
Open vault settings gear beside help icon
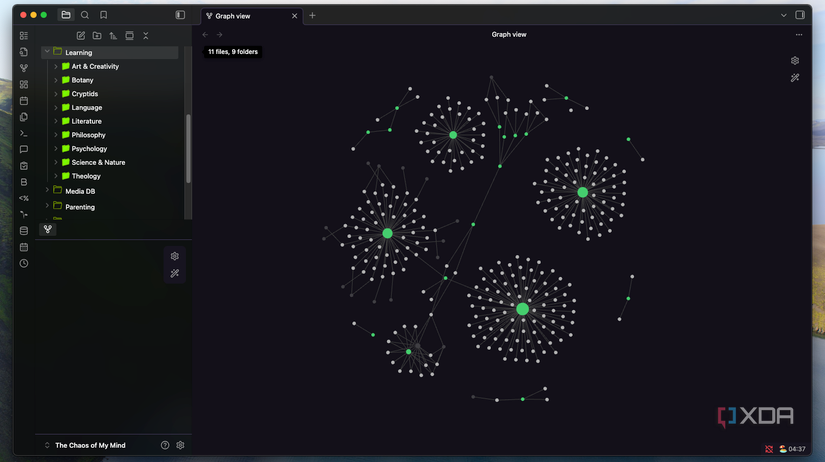point(180,445)
